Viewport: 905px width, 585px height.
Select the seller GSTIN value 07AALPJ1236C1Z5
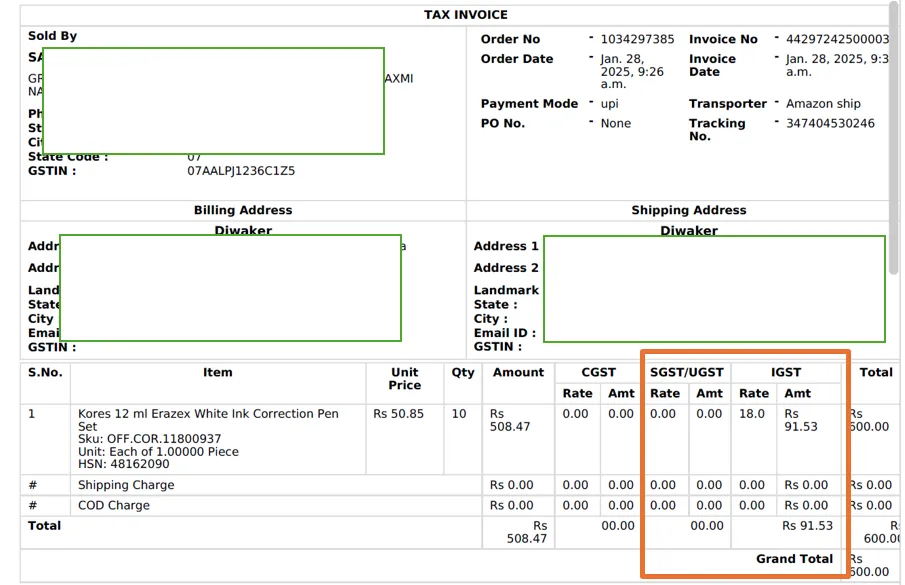pos(241,171)
